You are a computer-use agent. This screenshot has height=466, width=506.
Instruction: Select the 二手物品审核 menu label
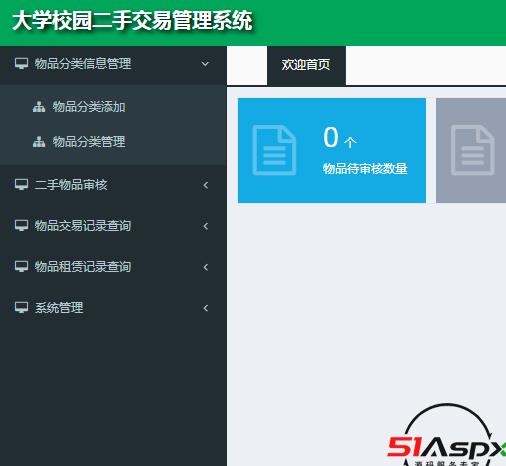[71, 185]
